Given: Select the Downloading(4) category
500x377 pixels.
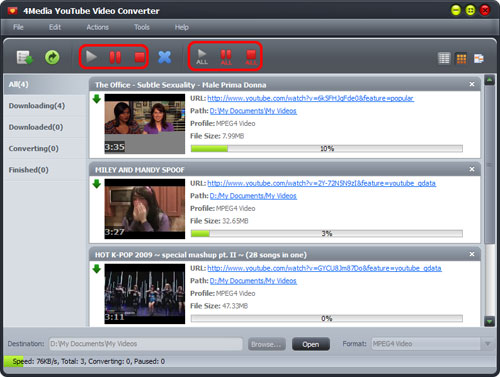Looking at the screenshot, I should 46,106.
